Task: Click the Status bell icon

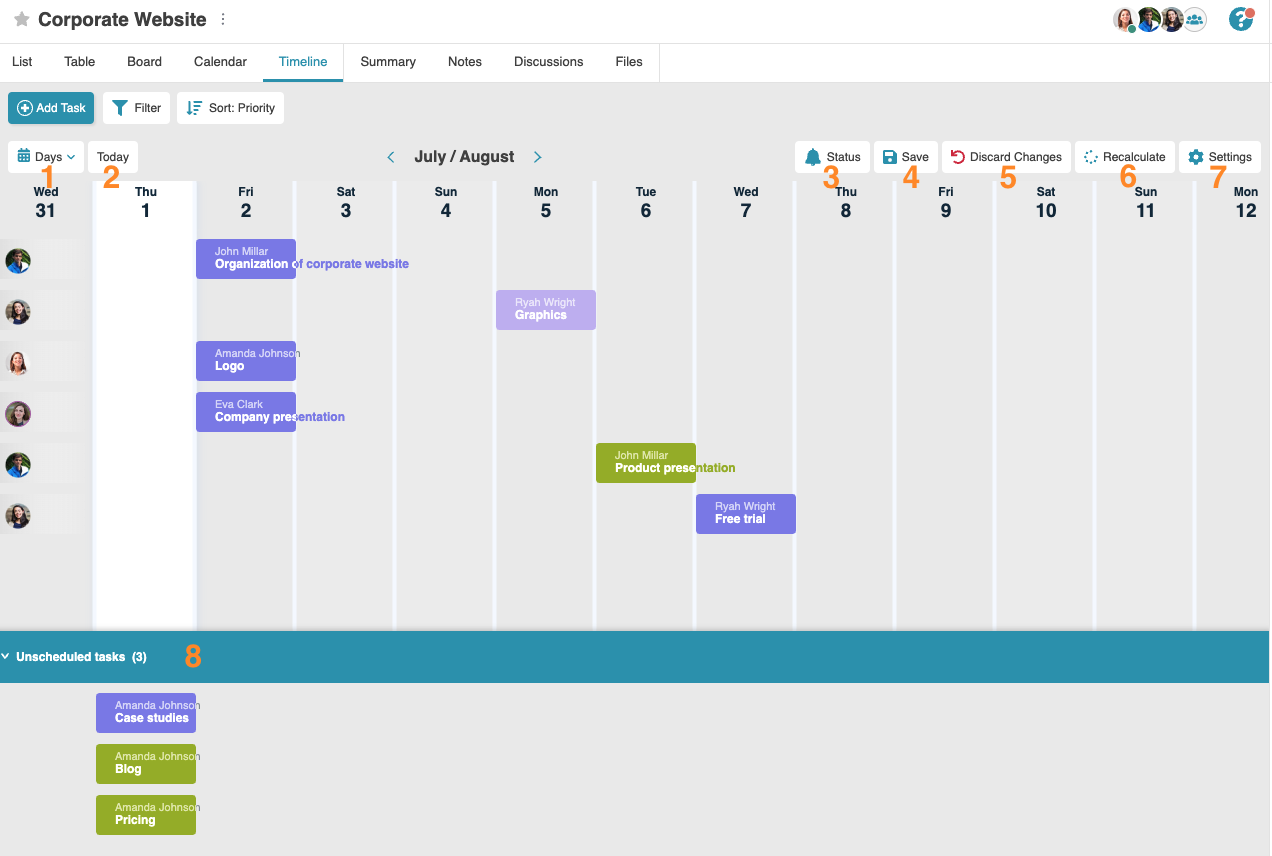Action: [x=813, y=156]
